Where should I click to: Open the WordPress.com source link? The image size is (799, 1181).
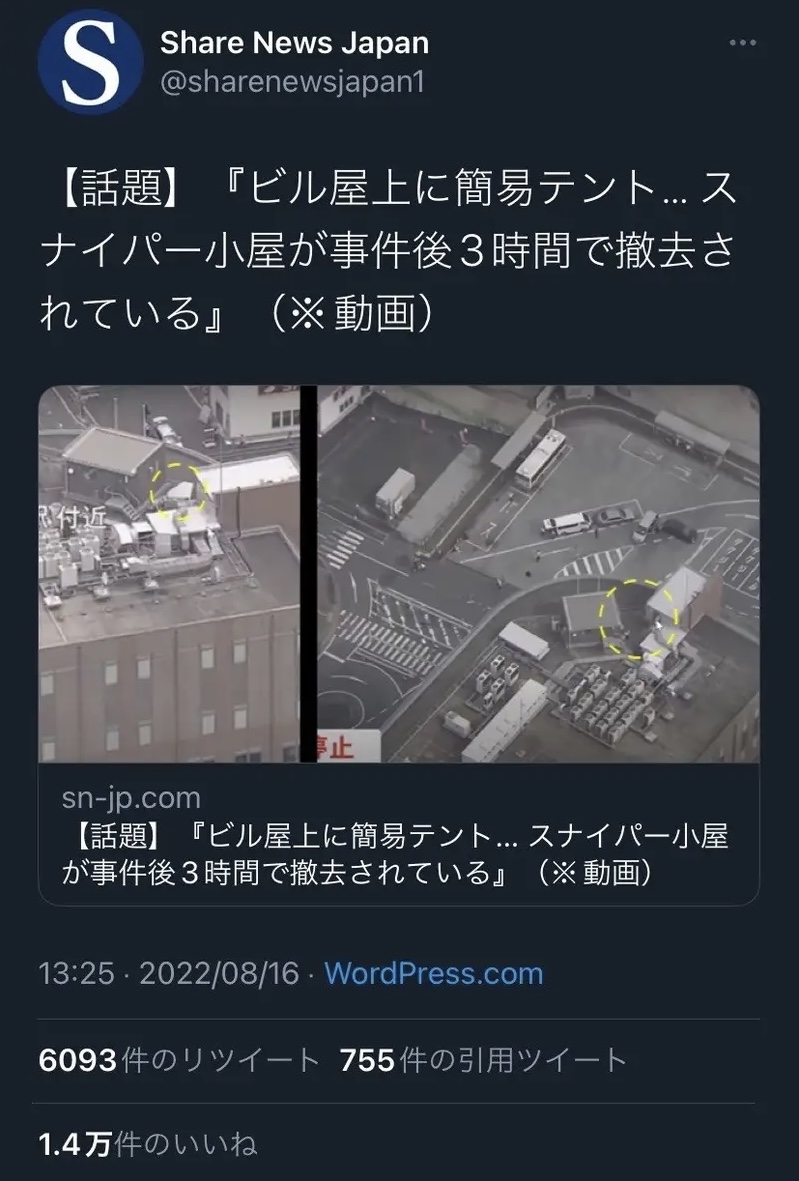(x=434, y=973)
